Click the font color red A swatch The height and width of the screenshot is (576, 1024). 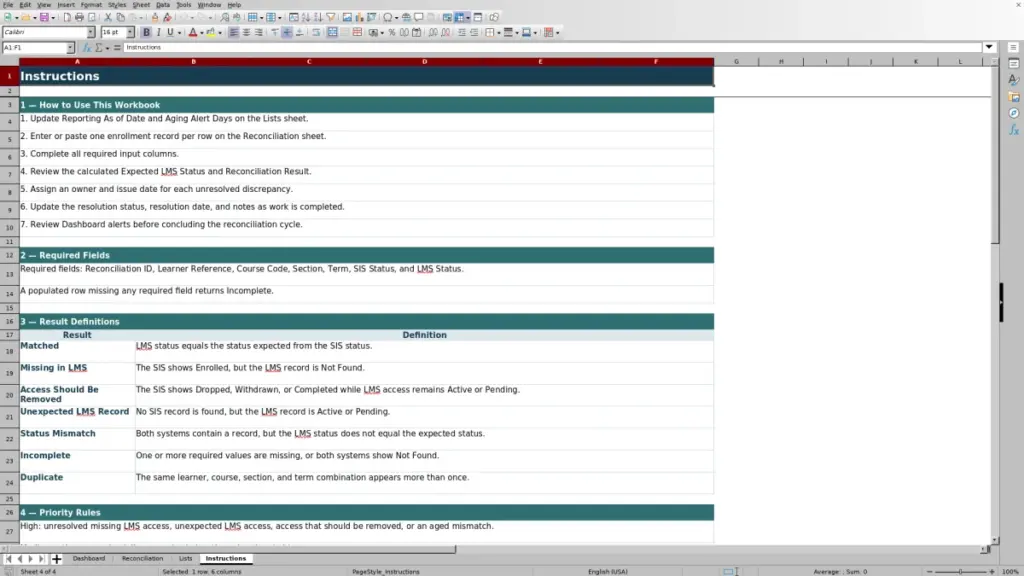193,32
